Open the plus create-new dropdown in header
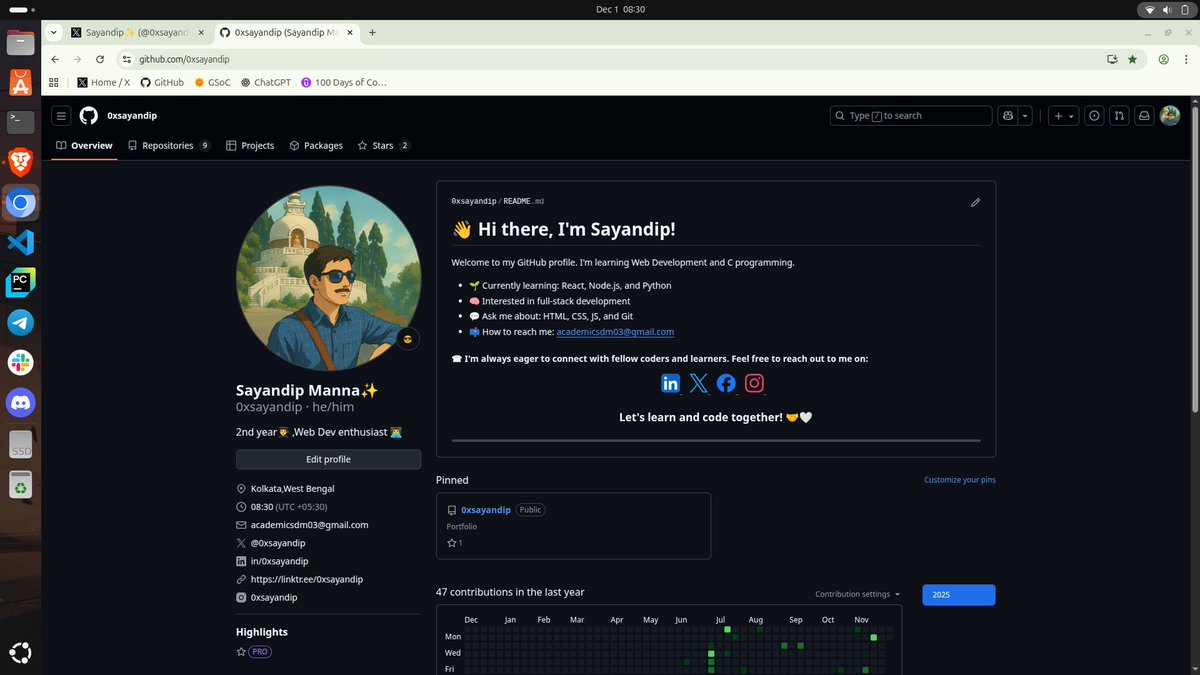Viewport: 1200px width, 675px height. tap(1063, 115)
